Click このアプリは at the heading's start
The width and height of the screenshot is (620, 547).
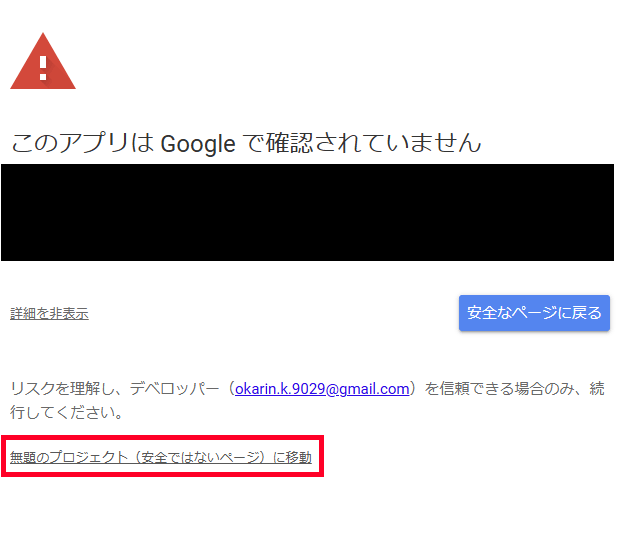(x=83, y=143)
